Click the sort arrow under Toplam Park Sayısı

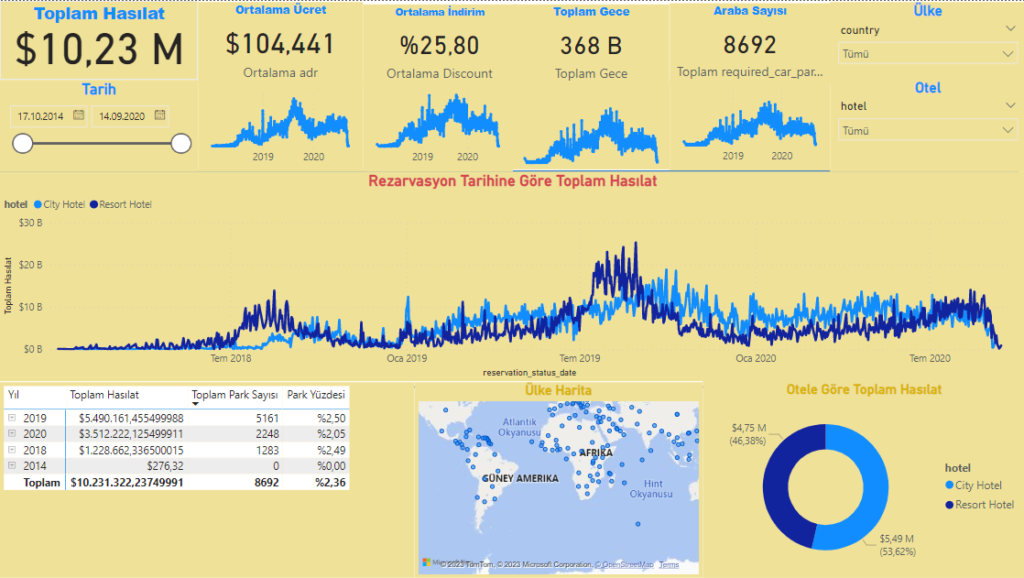pyautogui.click(x=195, y=405)
